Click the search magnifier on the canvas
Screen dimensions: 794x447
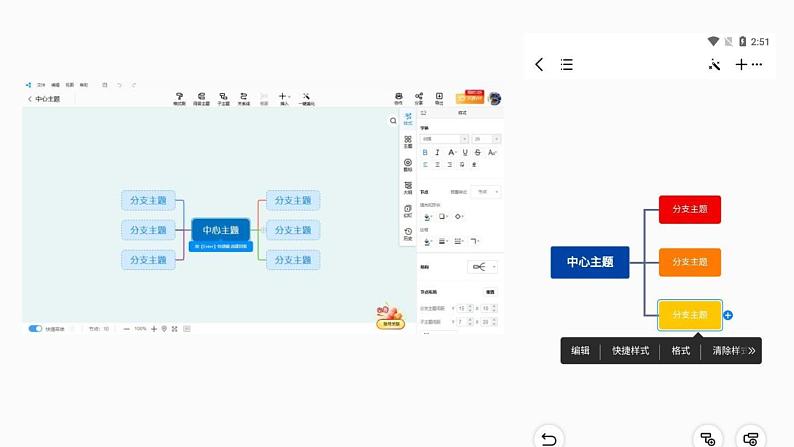pos(393,120)
